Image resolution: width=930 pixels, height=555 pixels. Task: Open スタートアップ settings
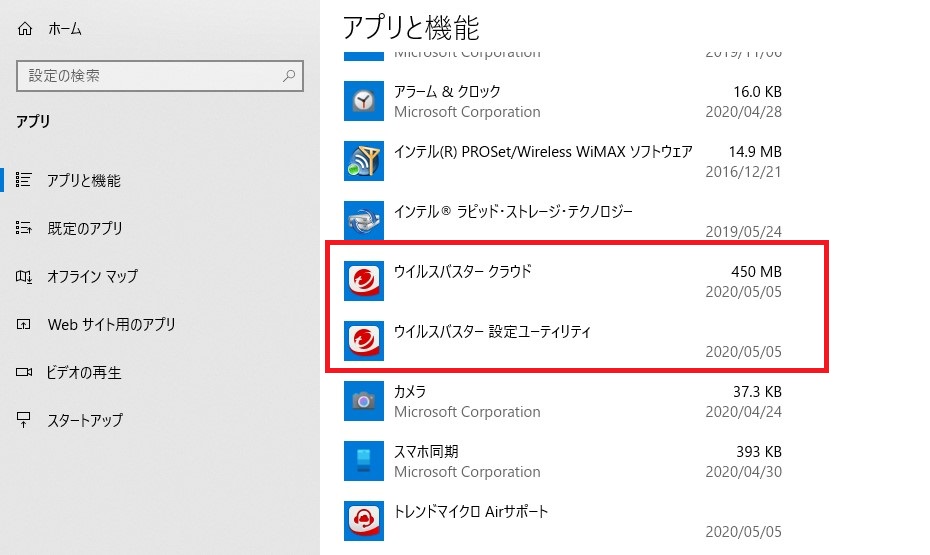[x=85, y=420]
